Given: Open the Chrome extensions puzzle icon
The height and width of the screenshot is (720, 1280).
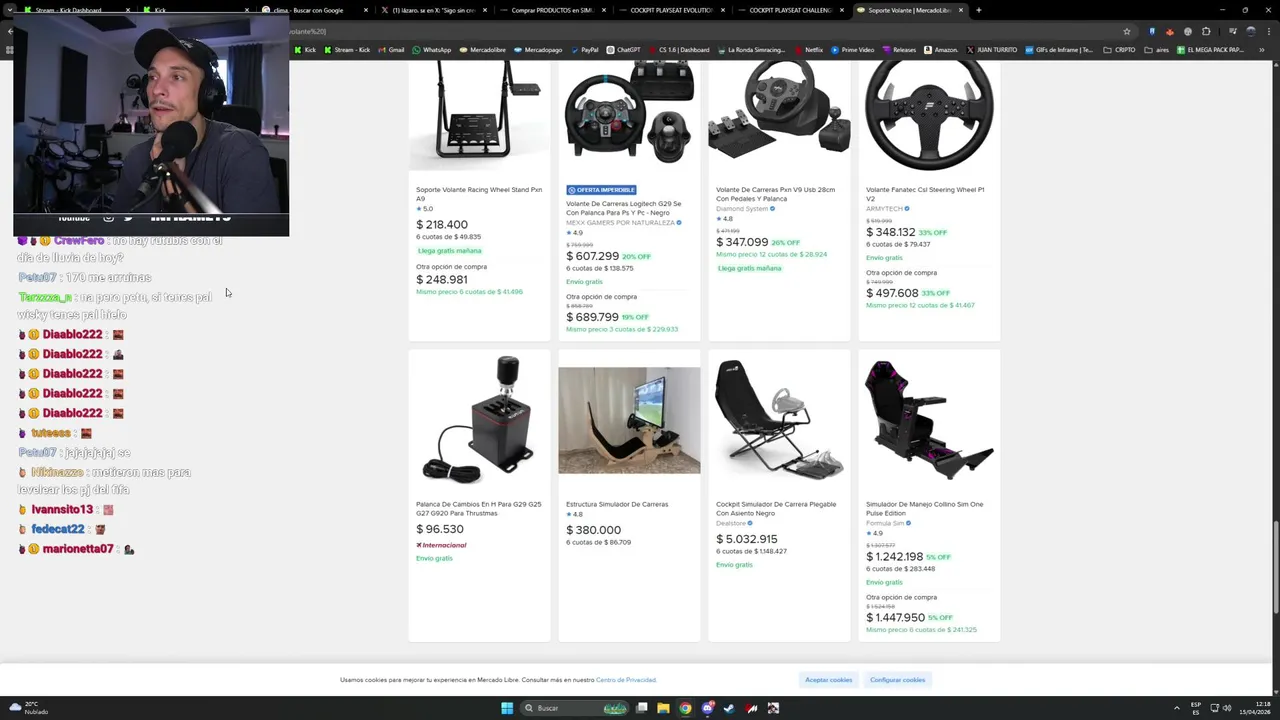Looking at the screenshot, I should point(1206,31).
